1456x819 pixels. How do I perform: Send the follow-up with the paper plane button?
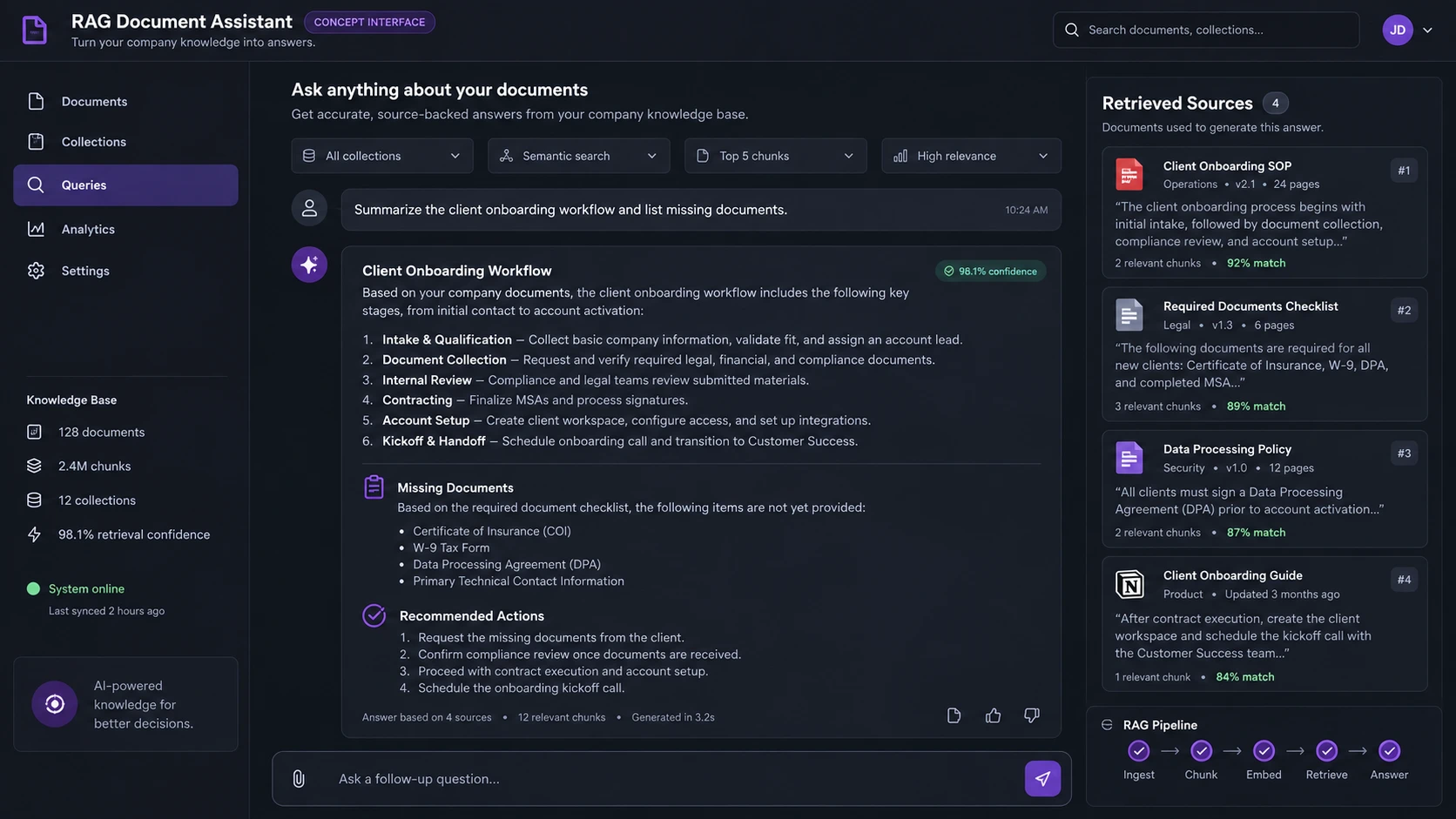[1042, 778]
